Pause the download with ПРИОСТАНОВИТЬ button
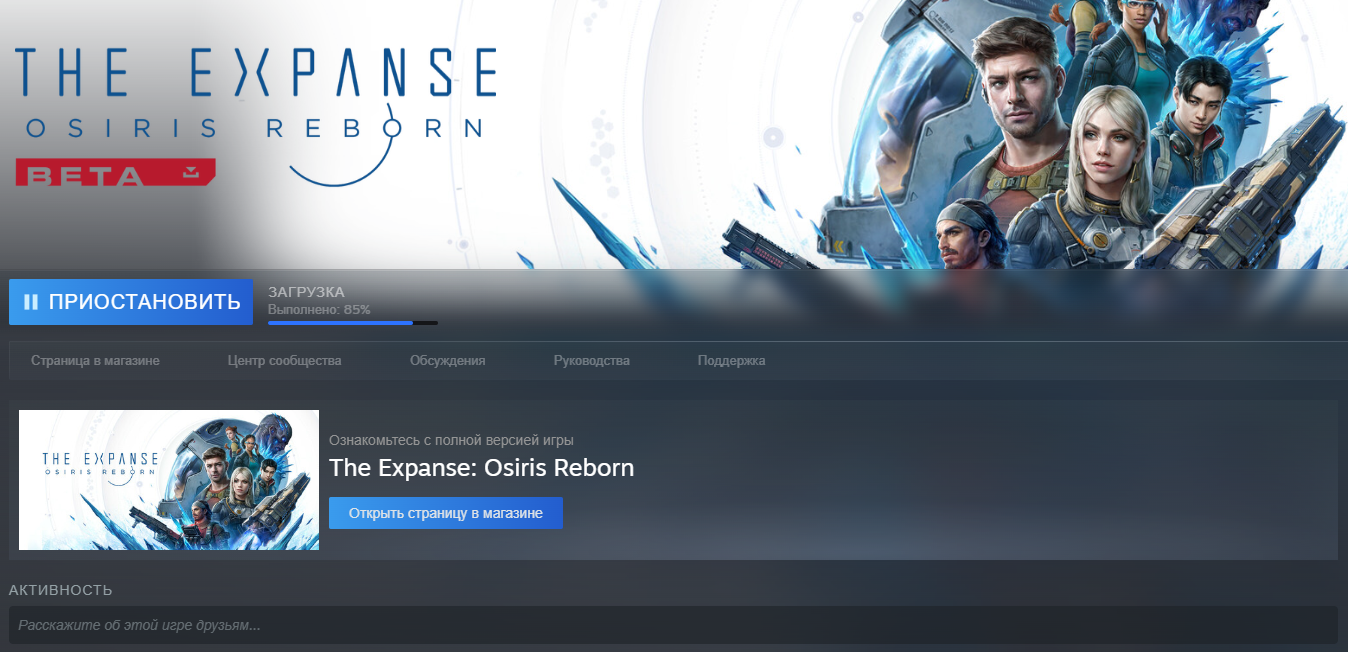Screen dimensions: 1348x652 pyautogui.click(x=131, y=302)
